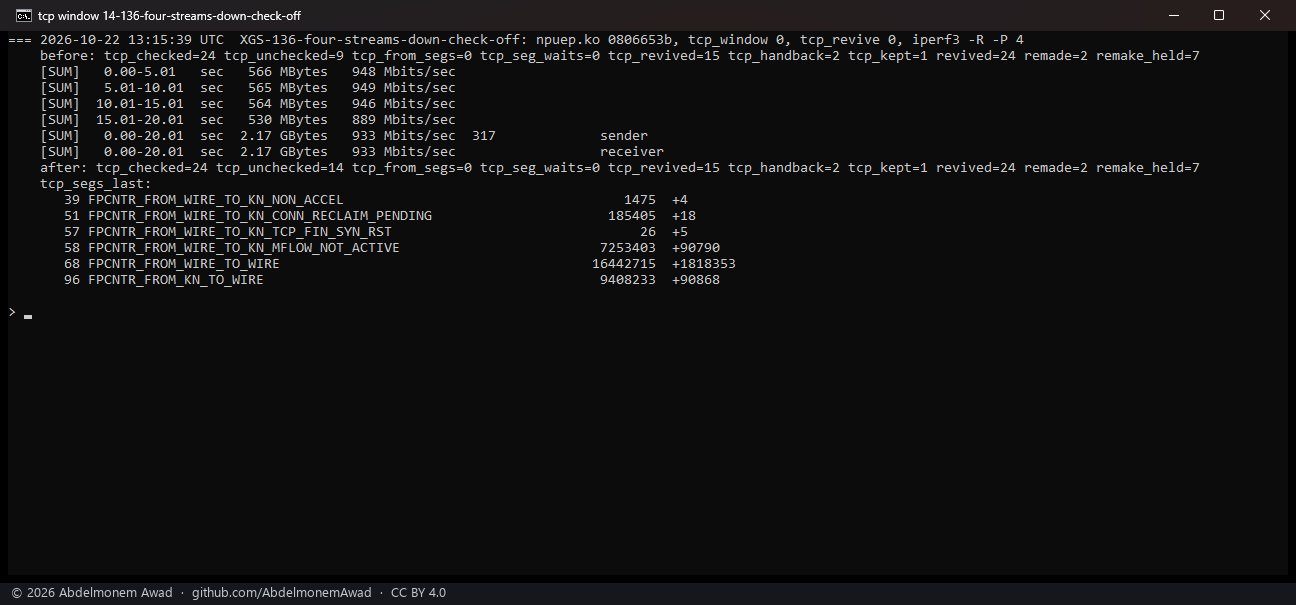
Task: Click '564 MBytes' in the 10.01-15.01 row
Action: [x=288, y=104]
